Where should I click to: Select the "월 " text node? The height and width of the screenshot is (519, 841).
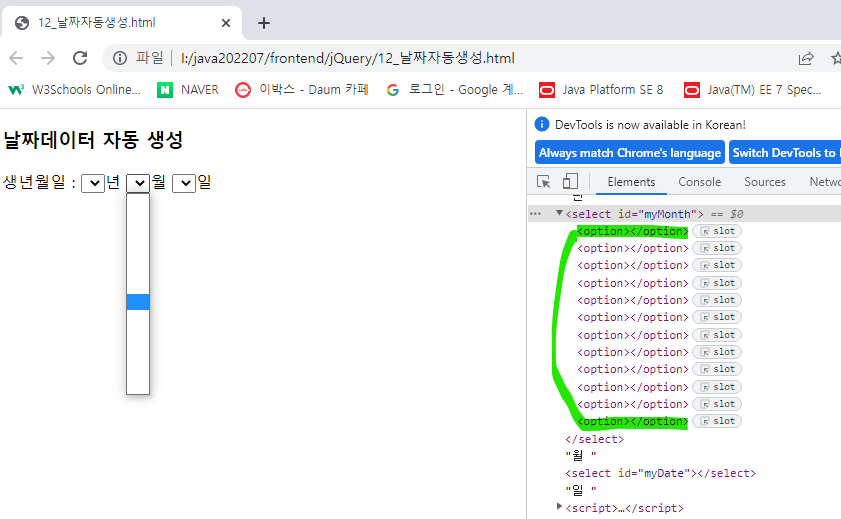click(580, 456)
